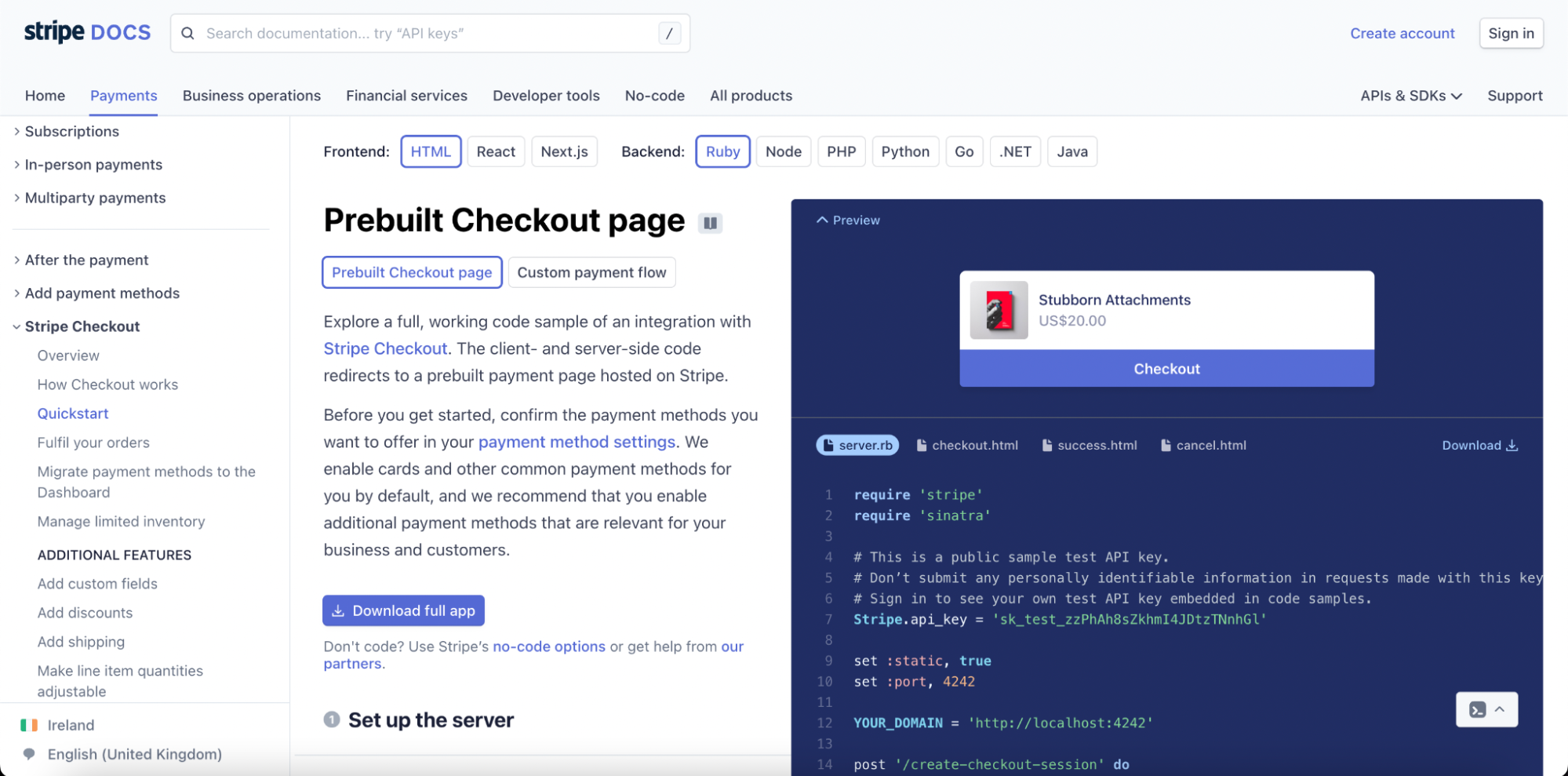Select Node as the backend
This screenshot has height=776, width=1568.
783,151
